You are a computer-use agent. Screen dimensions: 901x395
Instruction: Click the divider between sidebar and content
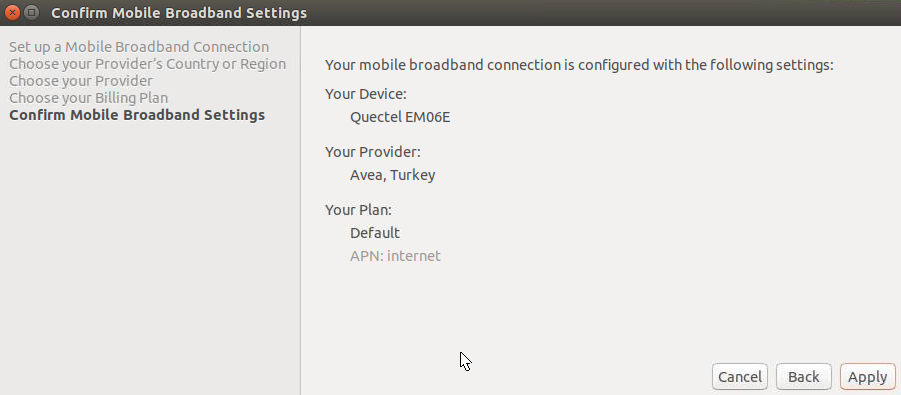pyautogui.click(x=301, y=210)
